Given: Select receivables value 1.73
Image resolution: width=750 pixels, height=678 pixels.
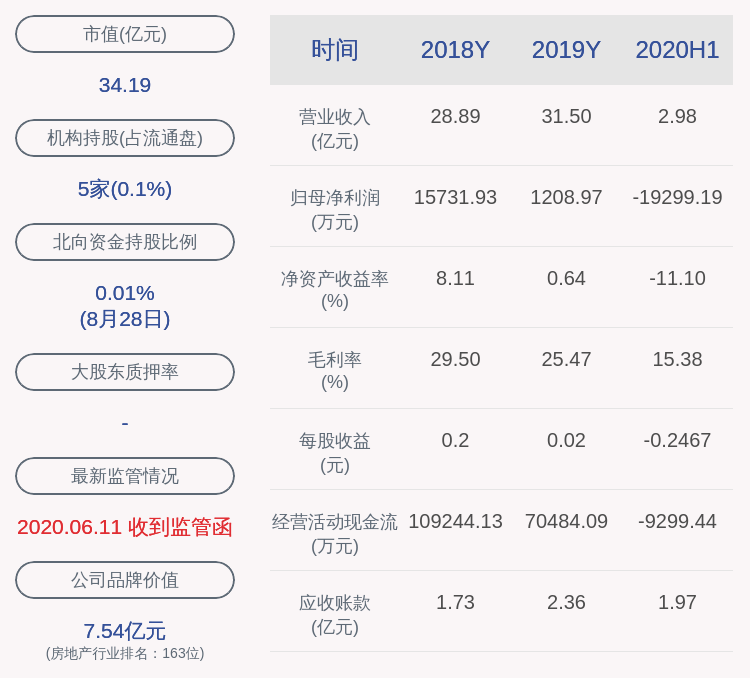Looking at the screenshot, I should pos(455,602).
